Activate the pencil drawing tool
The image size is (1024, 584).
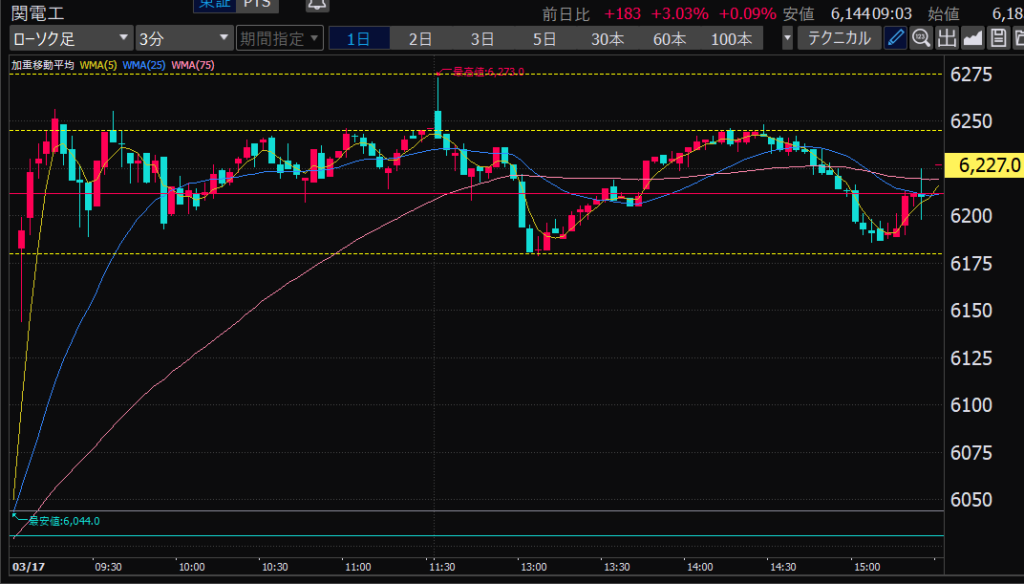(x=895, y=39)
